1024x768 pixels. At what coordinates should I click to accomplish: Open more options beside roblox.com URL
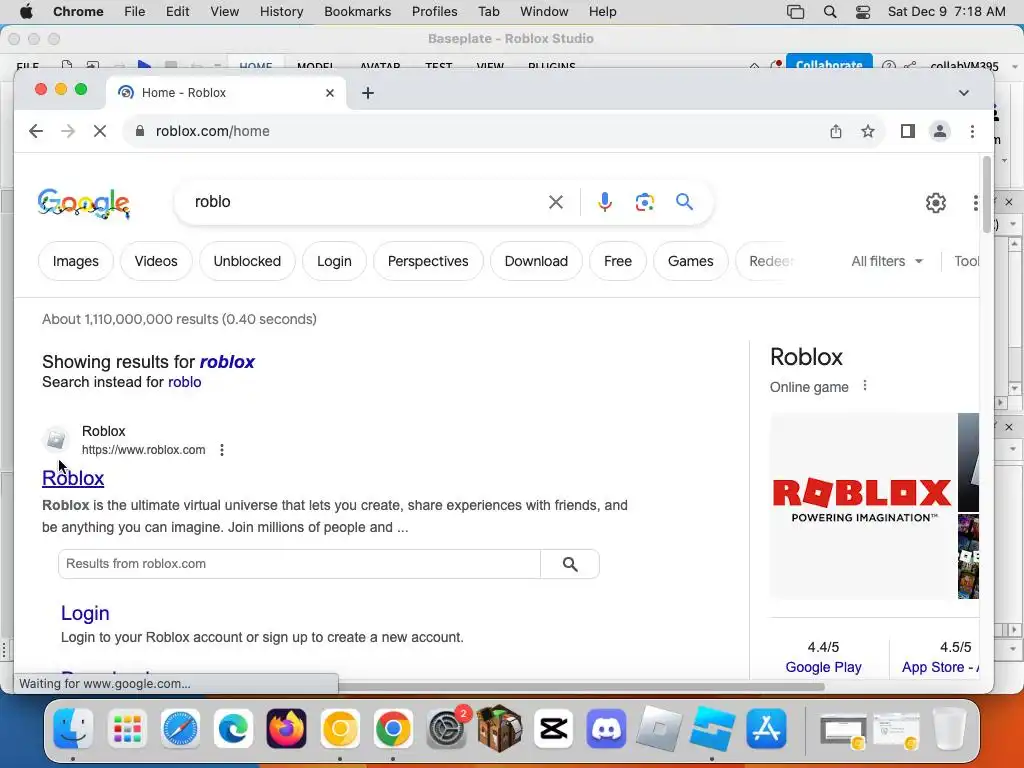pyautogui.click(x=222, y=450)
